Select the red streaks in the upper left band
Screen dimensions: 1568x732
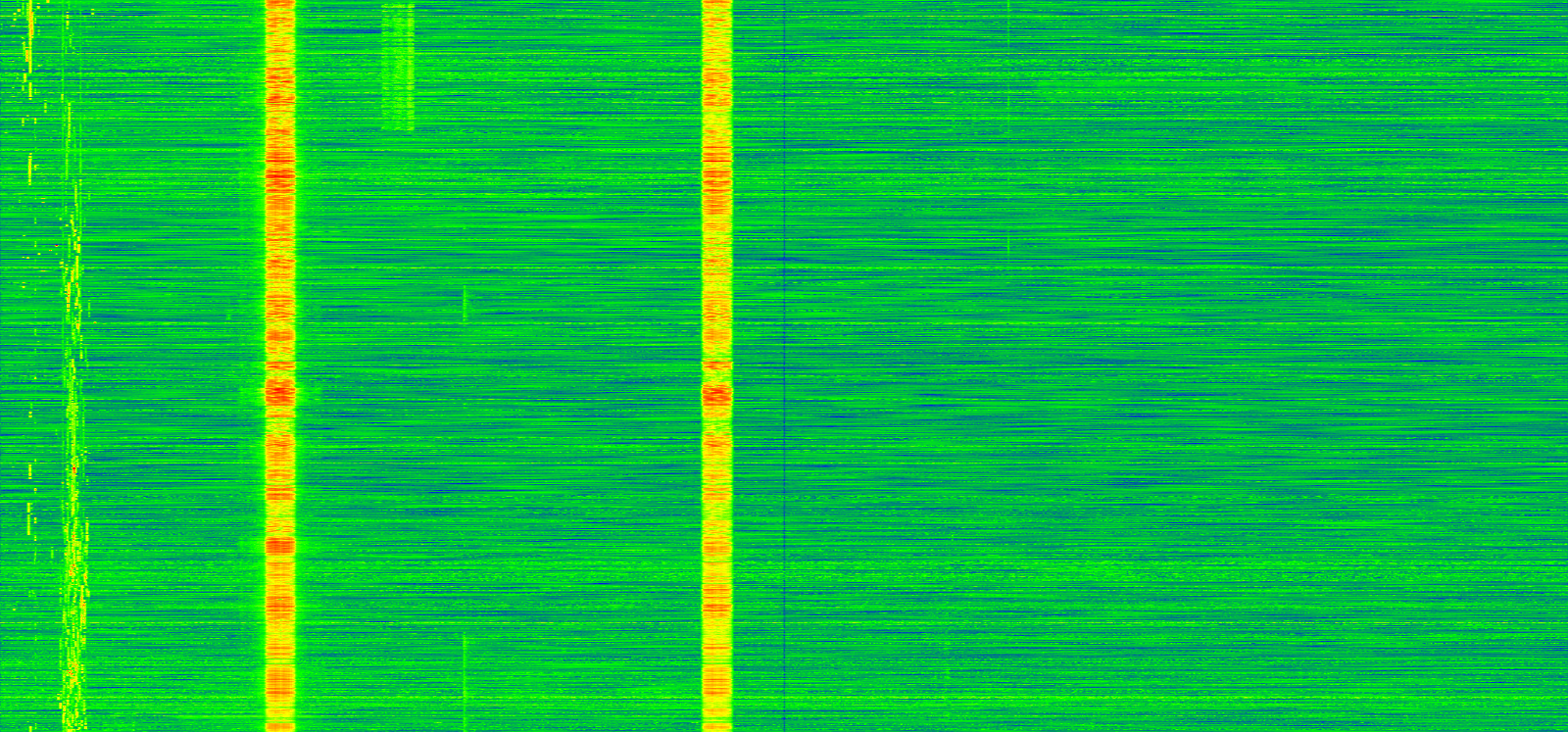click(280, 174)
